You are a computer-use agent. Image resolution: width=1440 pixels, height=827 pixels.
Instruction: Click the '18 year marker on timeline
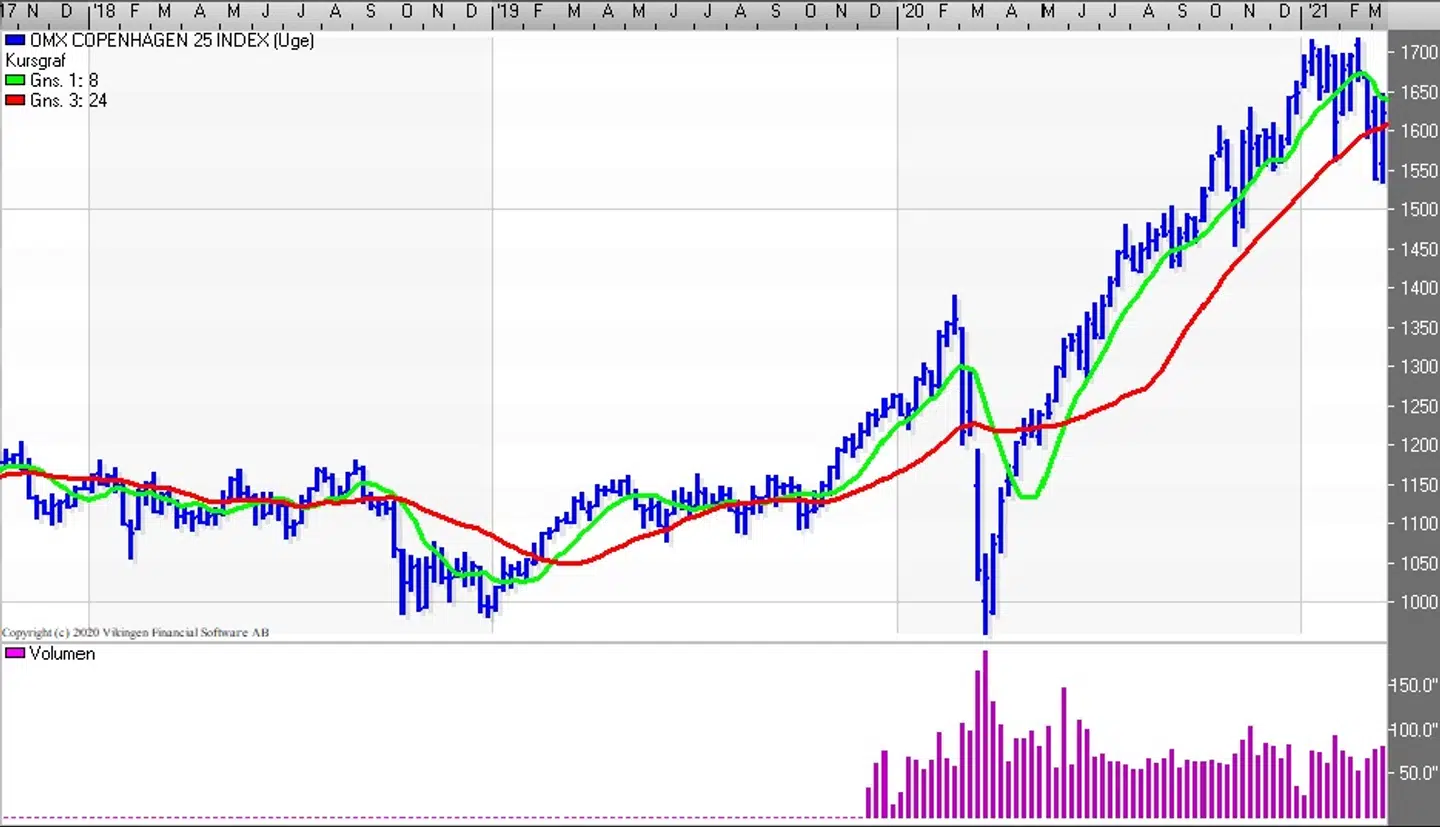(103, 11)
